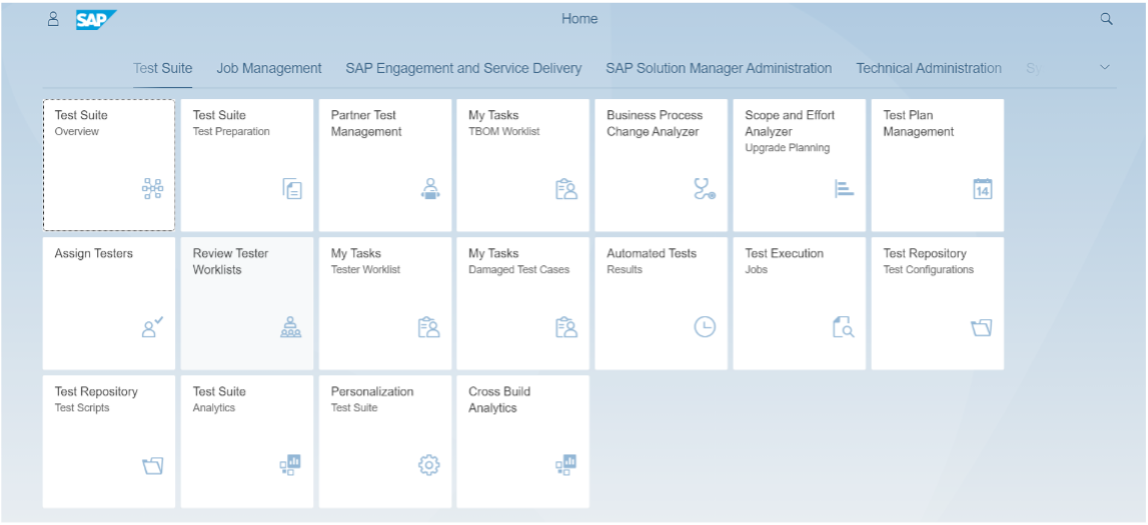Click the folder icon on Test Repository Test Scripts
Image resolution: width=1148 pixels, height=525 pixels.
(152, 466)
